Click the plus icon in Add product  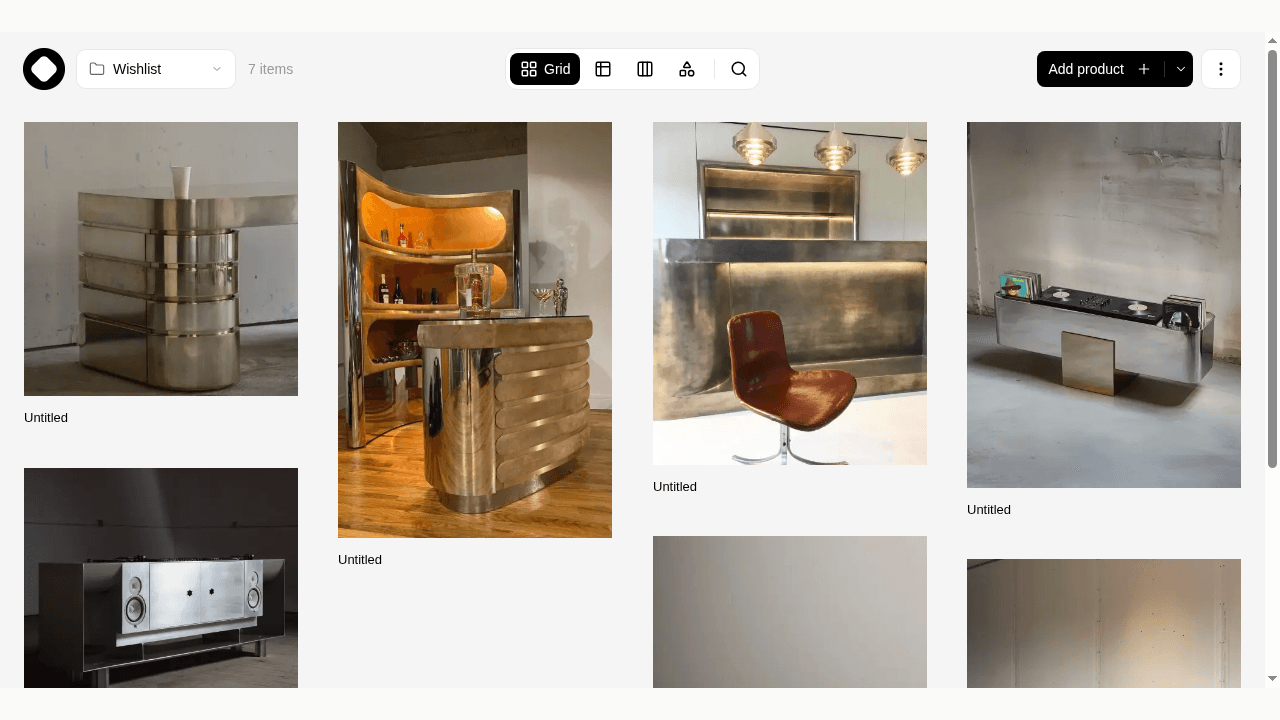coord(1144,69)
